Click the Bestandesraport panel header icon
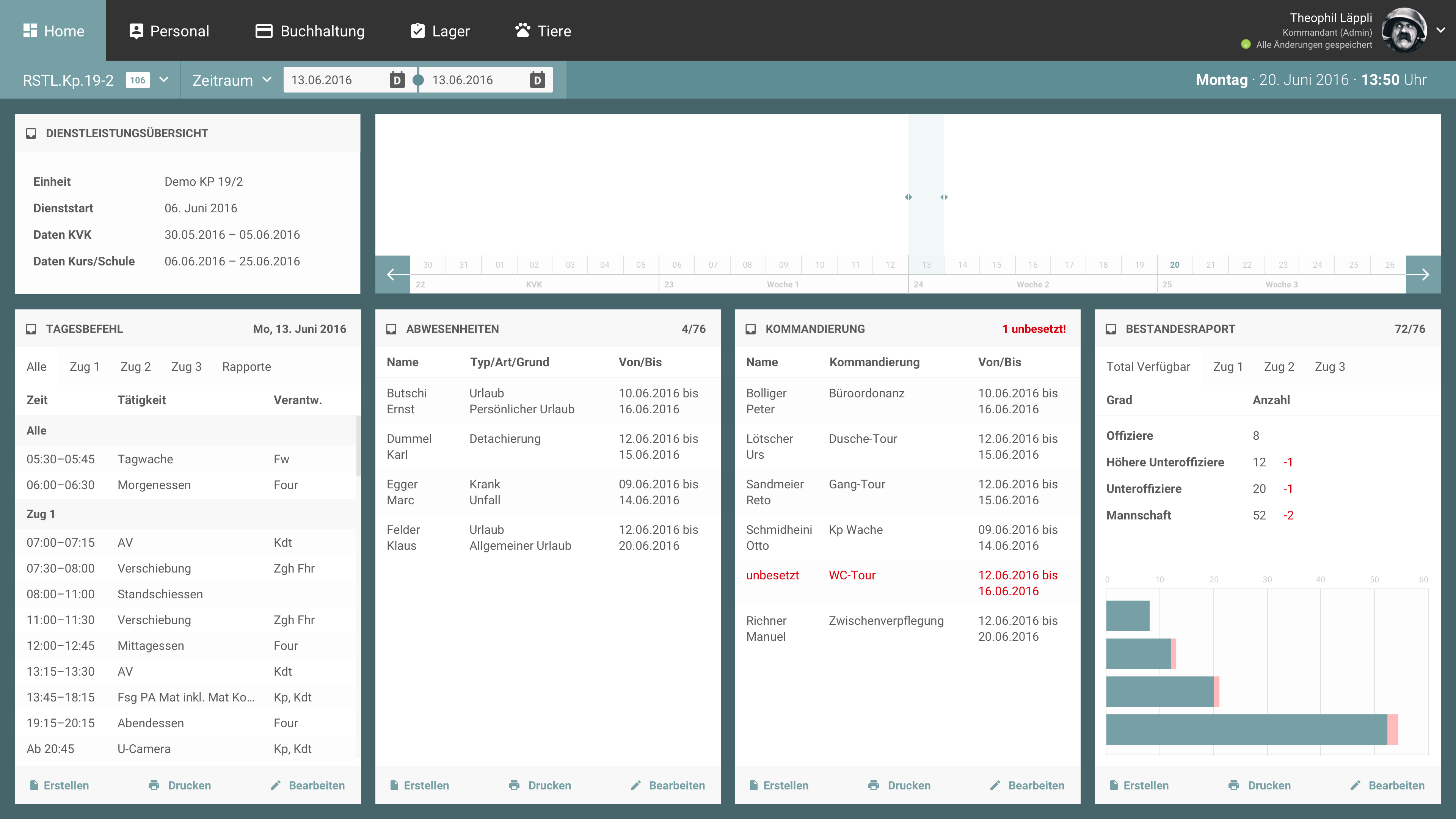The width and height of the screenshot is (1456, 819). tap(1111, 329)
